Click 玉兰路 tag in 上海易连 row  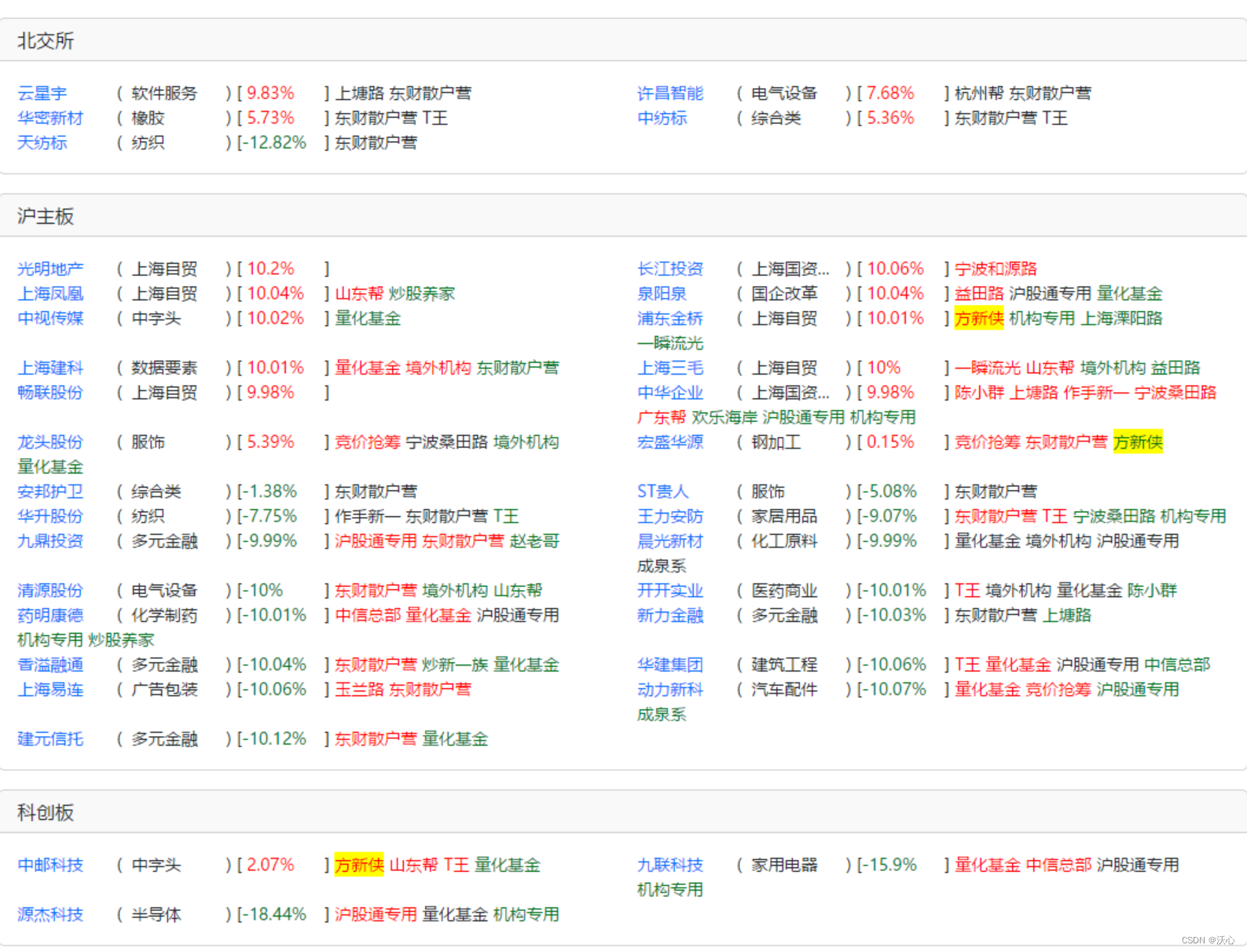click(x=359, y=690)
